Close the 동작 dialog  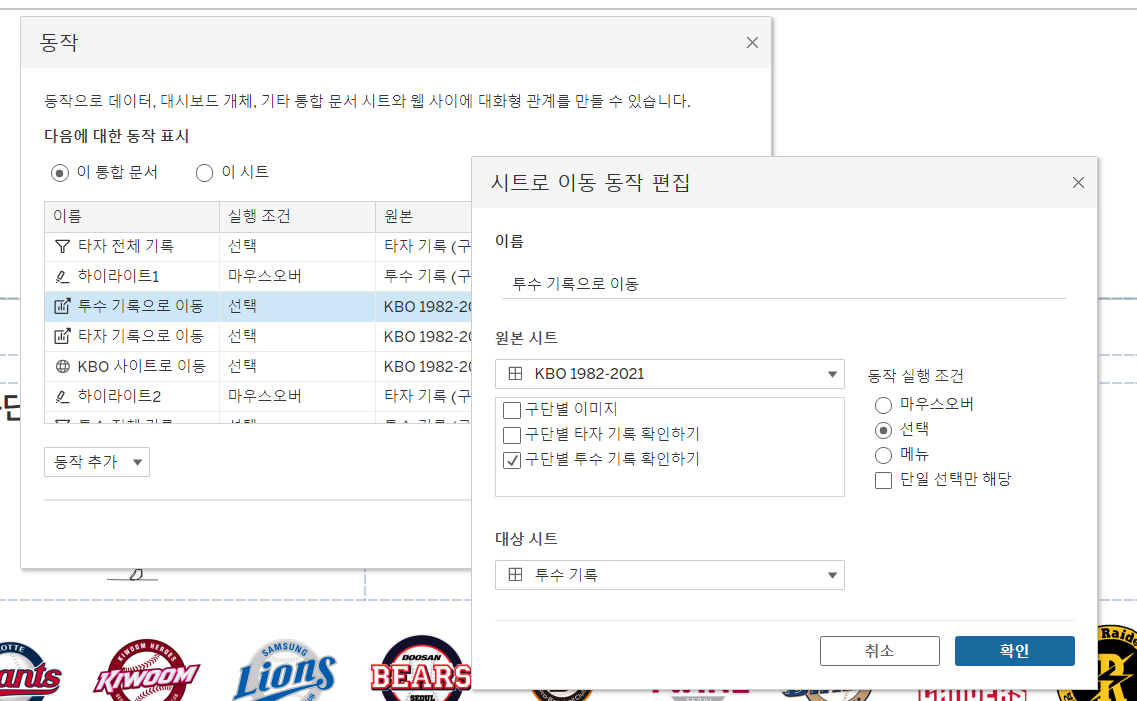[x=752, y=43]
